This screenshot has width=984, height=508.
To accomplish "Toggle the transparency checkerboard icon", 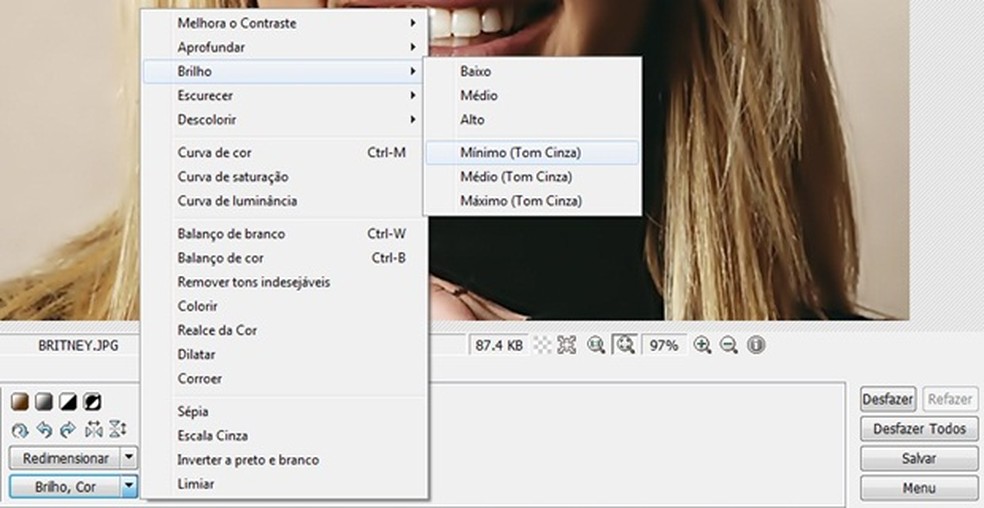I will pyautogui.click(x=543, y=345).
